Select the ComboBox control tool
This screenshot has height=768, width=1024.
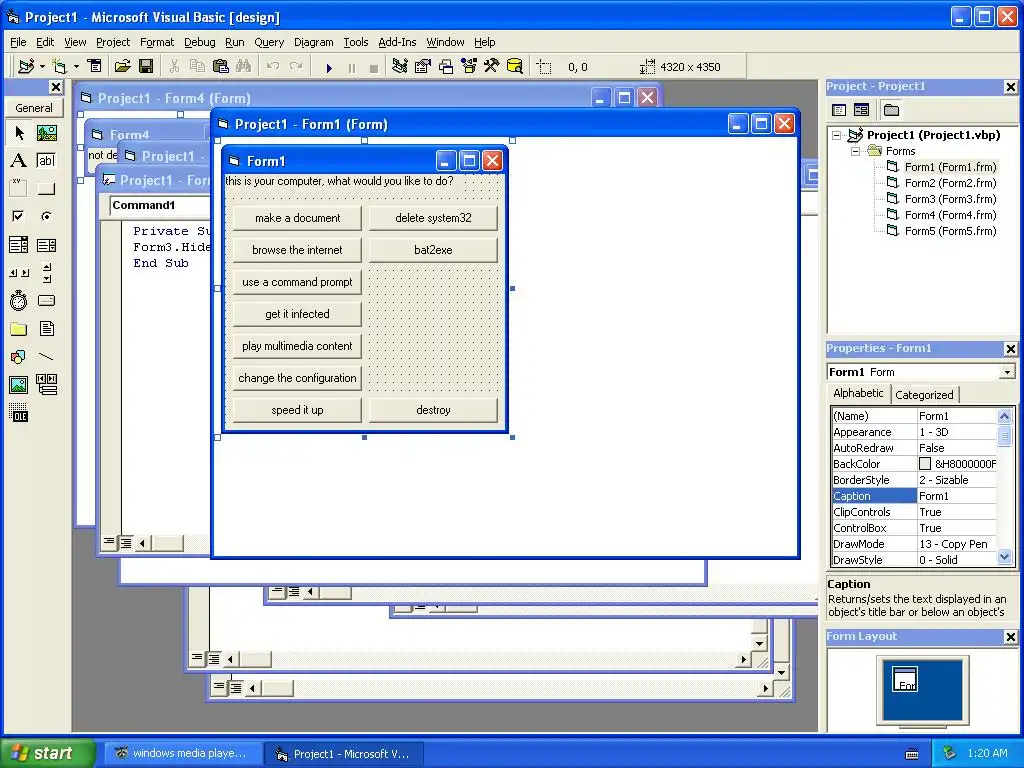pos(19,245)
